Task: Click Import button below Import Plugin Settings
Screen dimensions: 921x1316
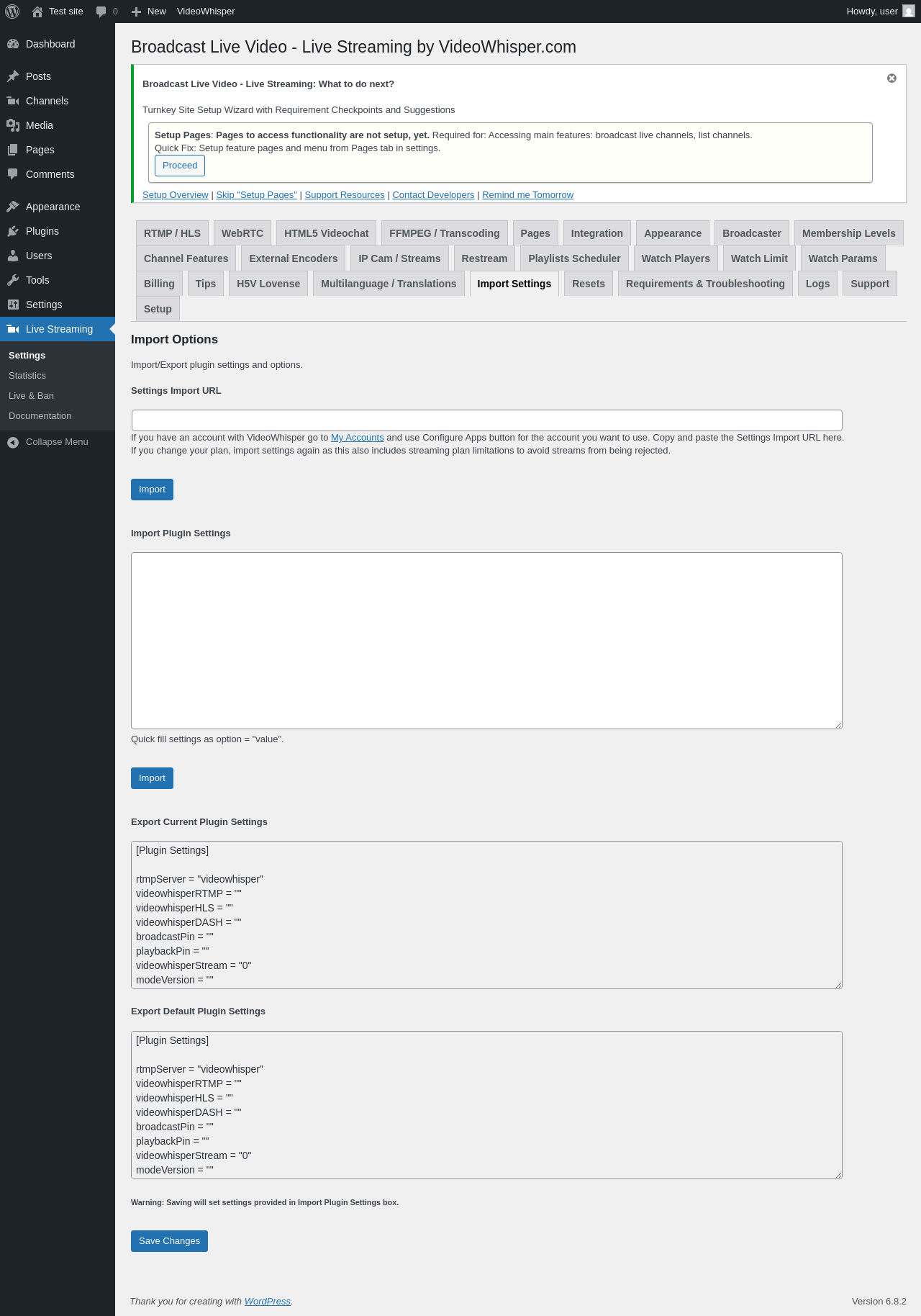Action: tap(152, 778)
